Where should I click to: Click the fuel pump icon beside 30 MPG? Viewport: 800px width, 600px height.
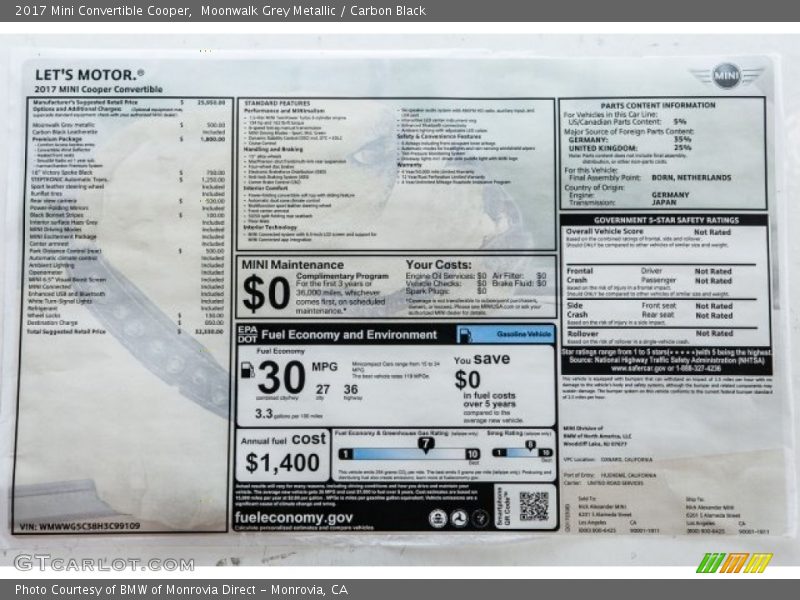tap(247, 370)
